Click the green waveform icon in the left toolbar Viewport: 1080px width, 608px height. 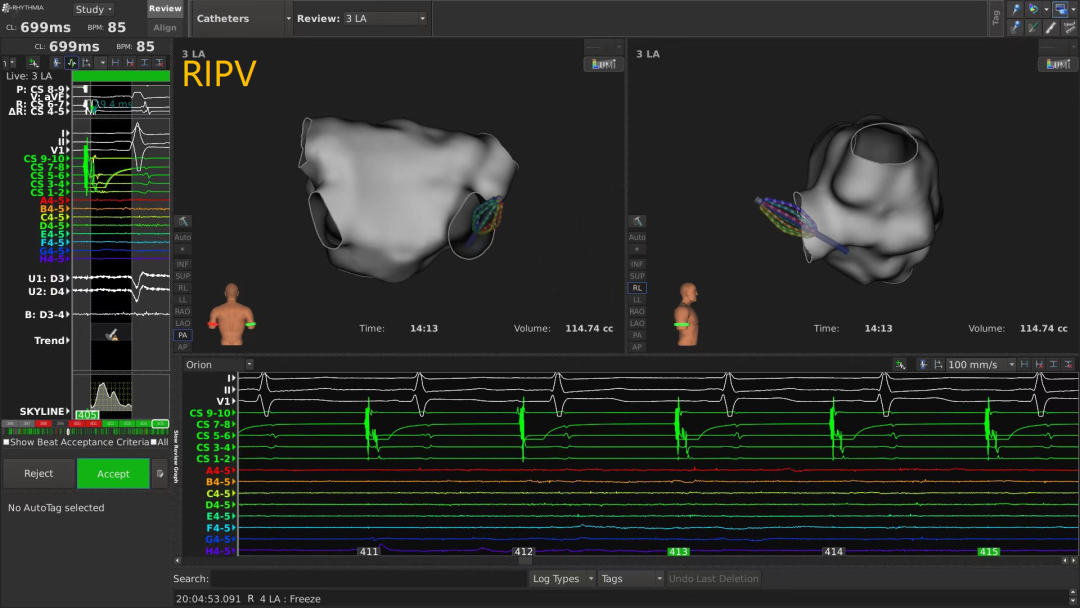(x=70, y=62)
